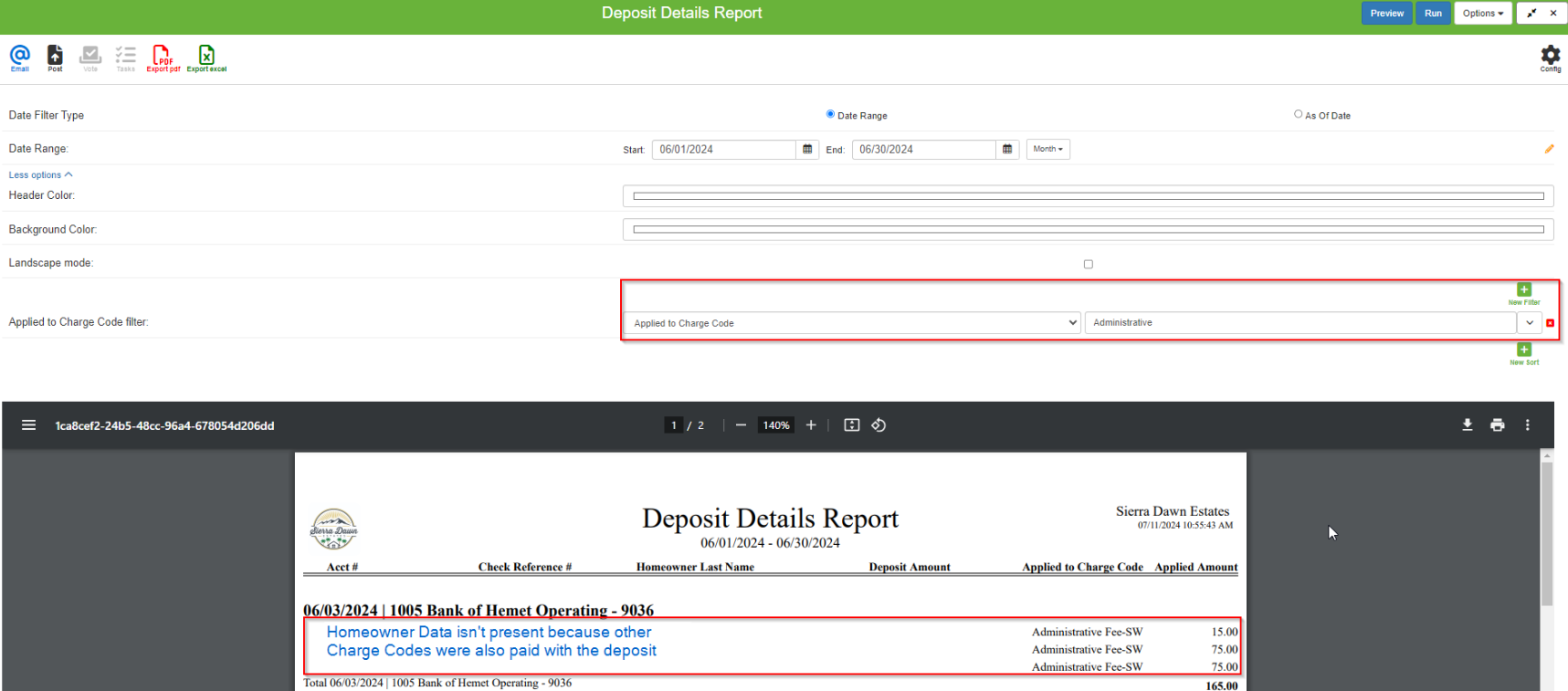Download the PDF report
Screen dimensions: 1568x691
point(1468,425)
